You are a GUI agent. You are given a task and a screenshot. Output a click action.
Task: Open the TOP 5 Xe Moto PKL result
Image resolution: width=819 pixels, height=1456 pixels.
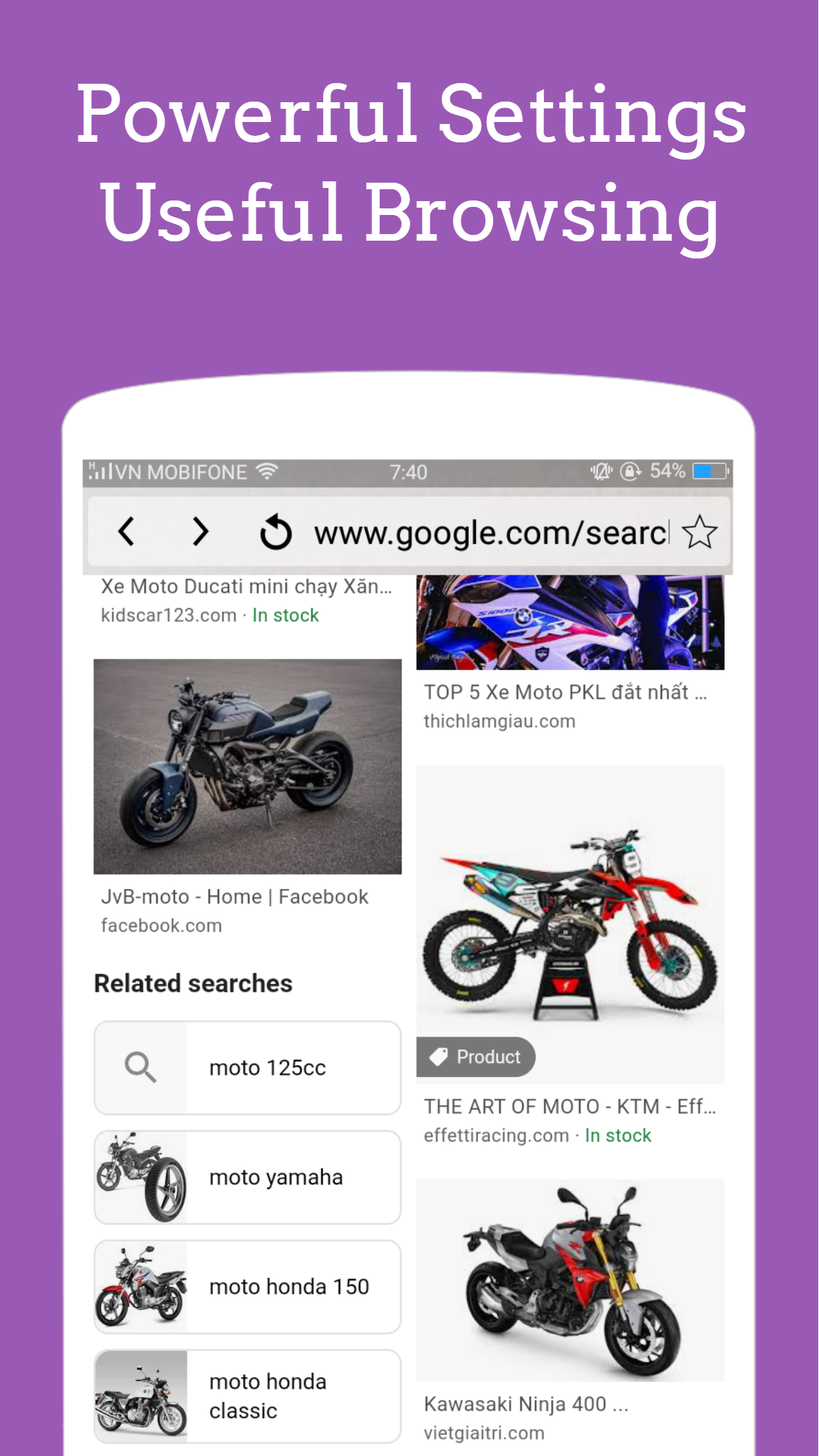[x=565, y=692]
